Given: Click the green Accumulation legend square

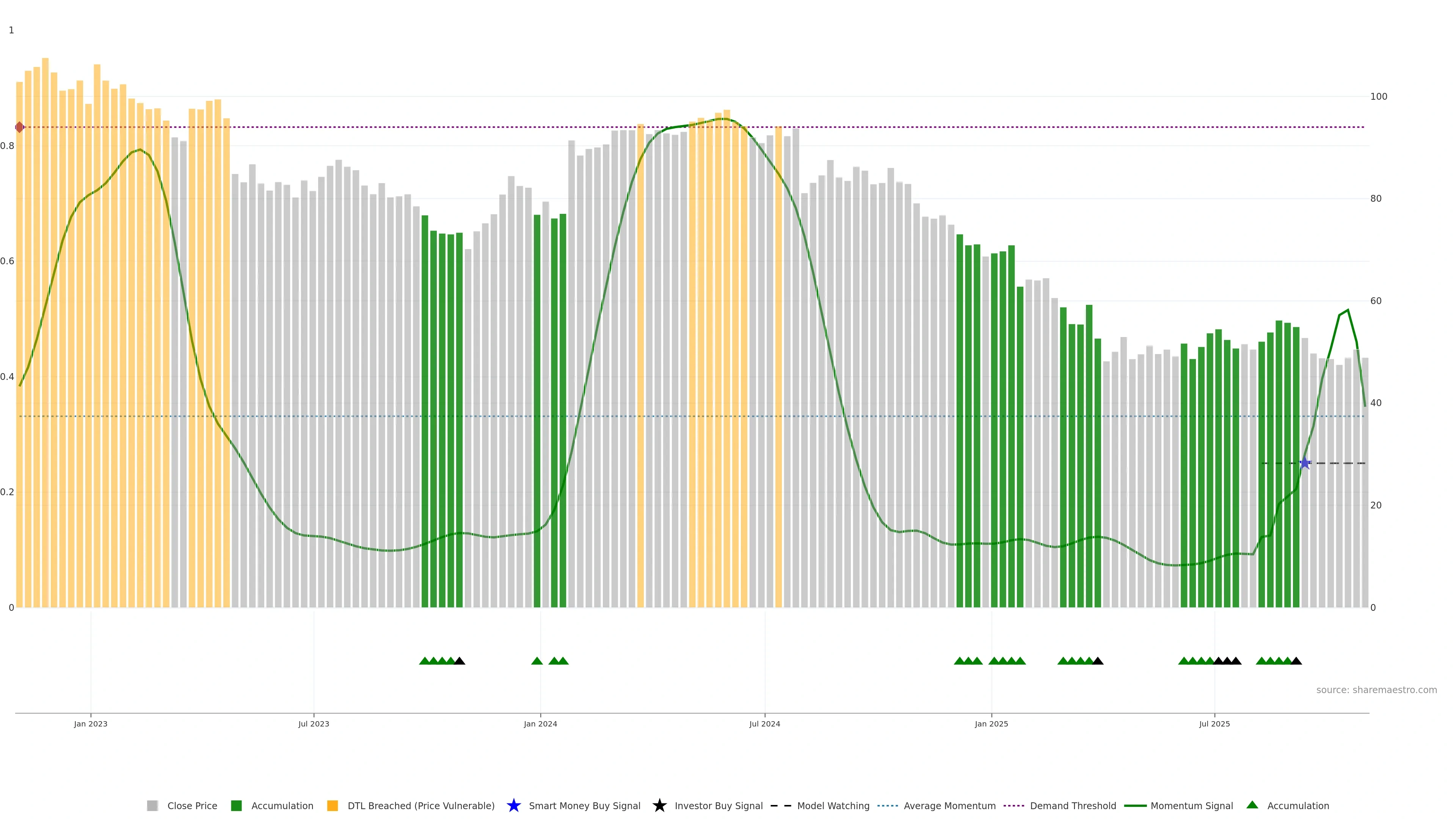Looking at the screenshot, I should pyautogui.click(x=236, y=805).
